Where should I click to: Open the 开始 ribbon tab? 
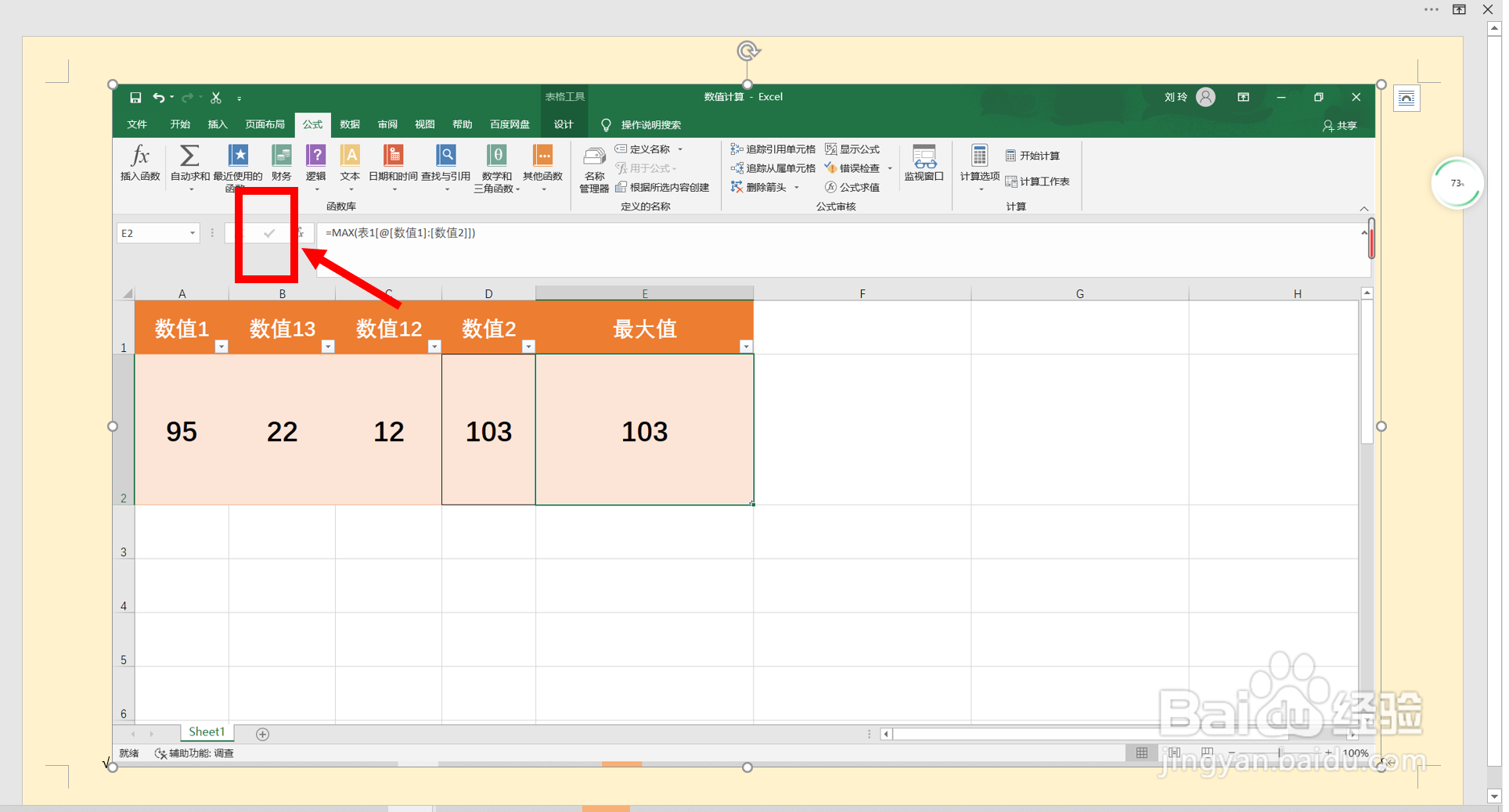point(179,124)
